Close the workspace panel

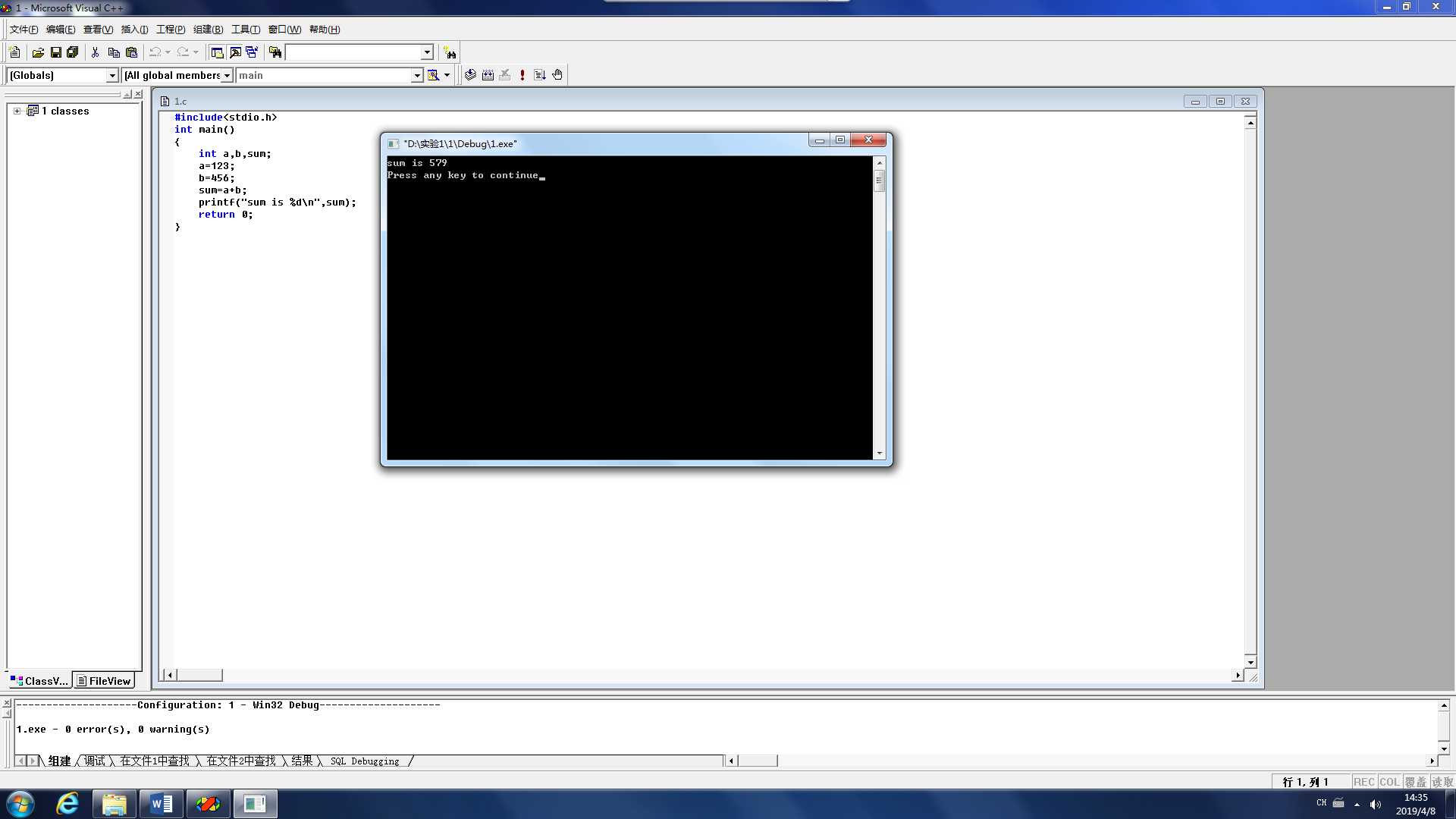(x=138, y=94)
